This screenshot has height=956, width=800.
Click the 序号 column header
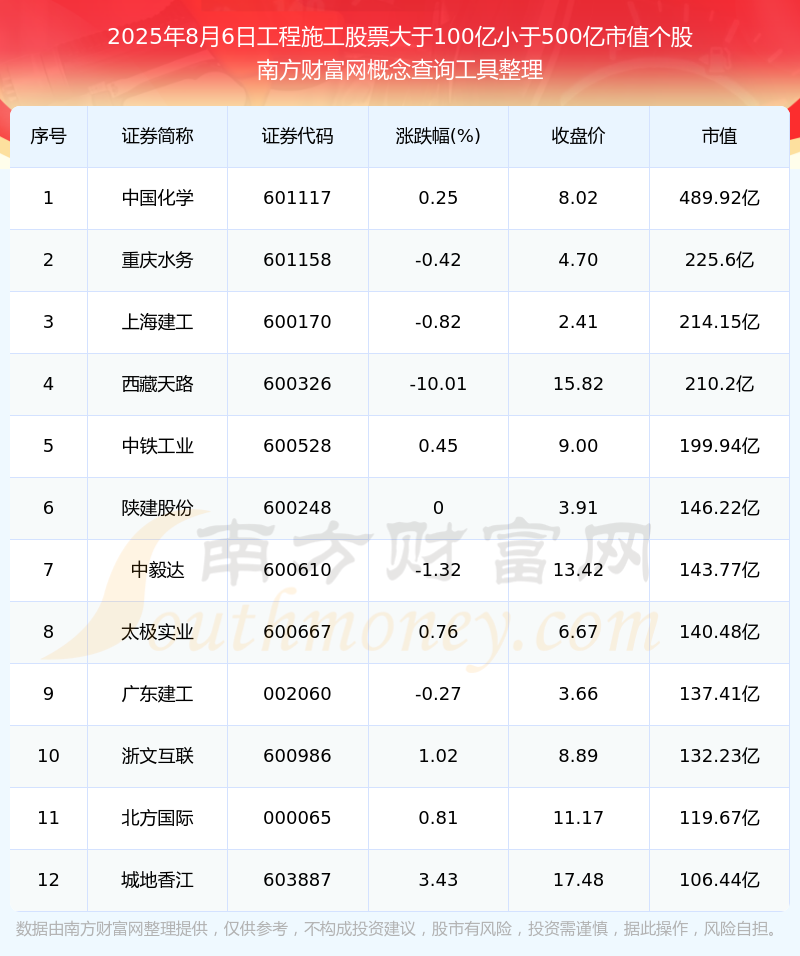(x=48, y=136)
